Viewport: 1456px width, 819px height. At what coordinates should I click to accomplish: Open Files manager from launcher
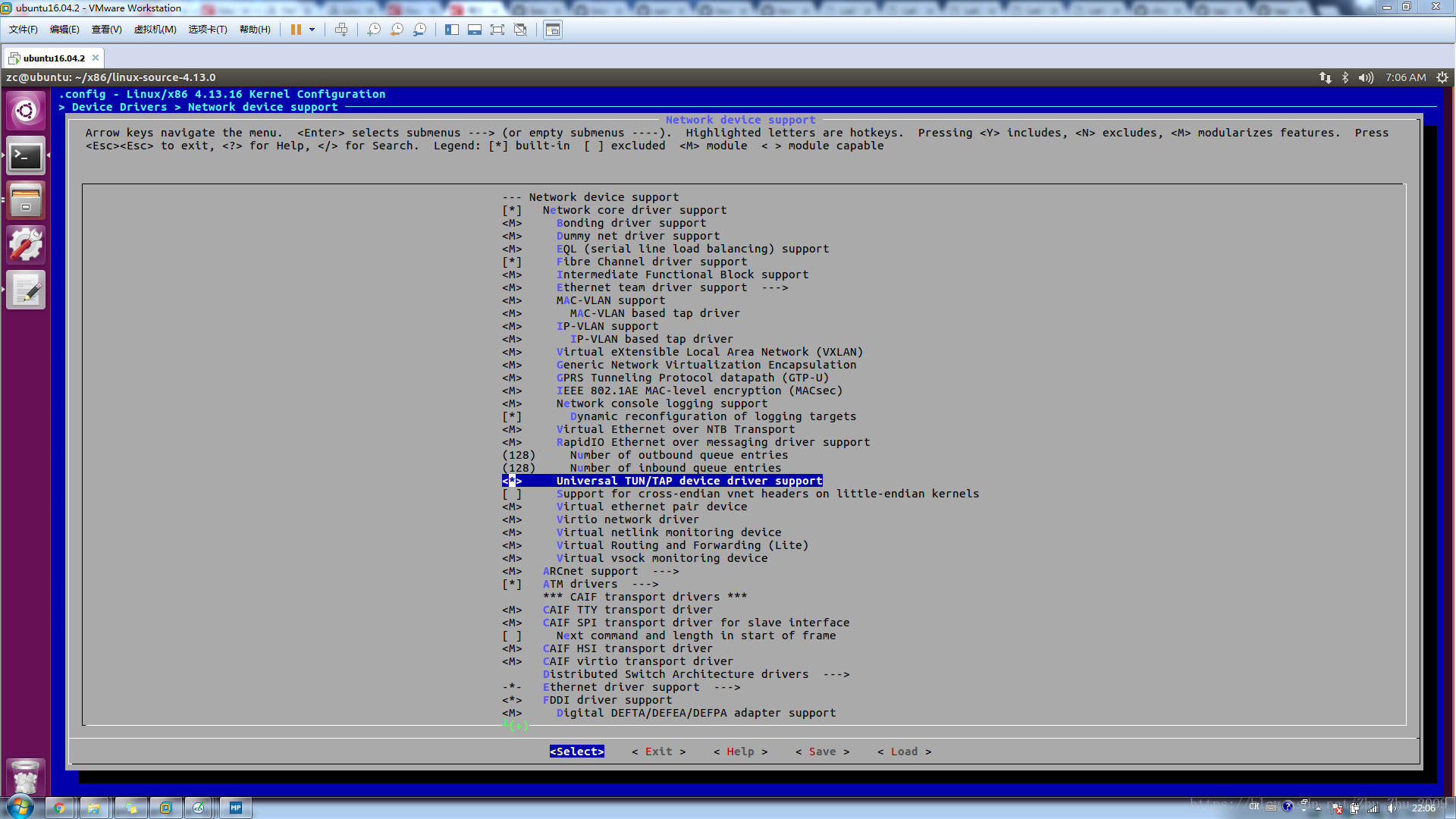pos(26,200)
